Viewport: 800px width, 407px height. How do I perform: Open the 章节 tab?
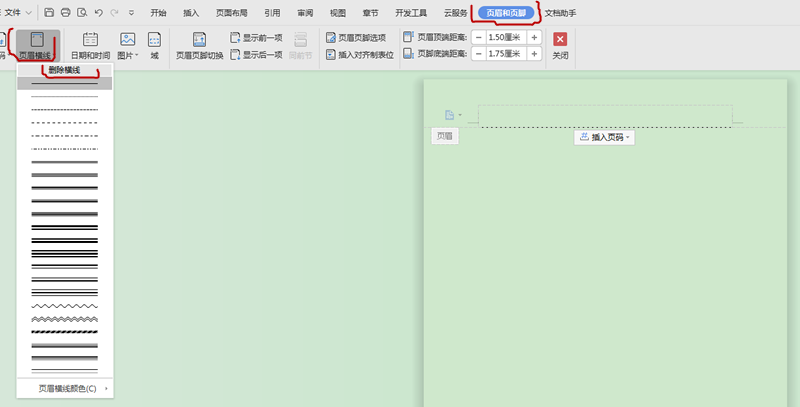coord(370,13)
